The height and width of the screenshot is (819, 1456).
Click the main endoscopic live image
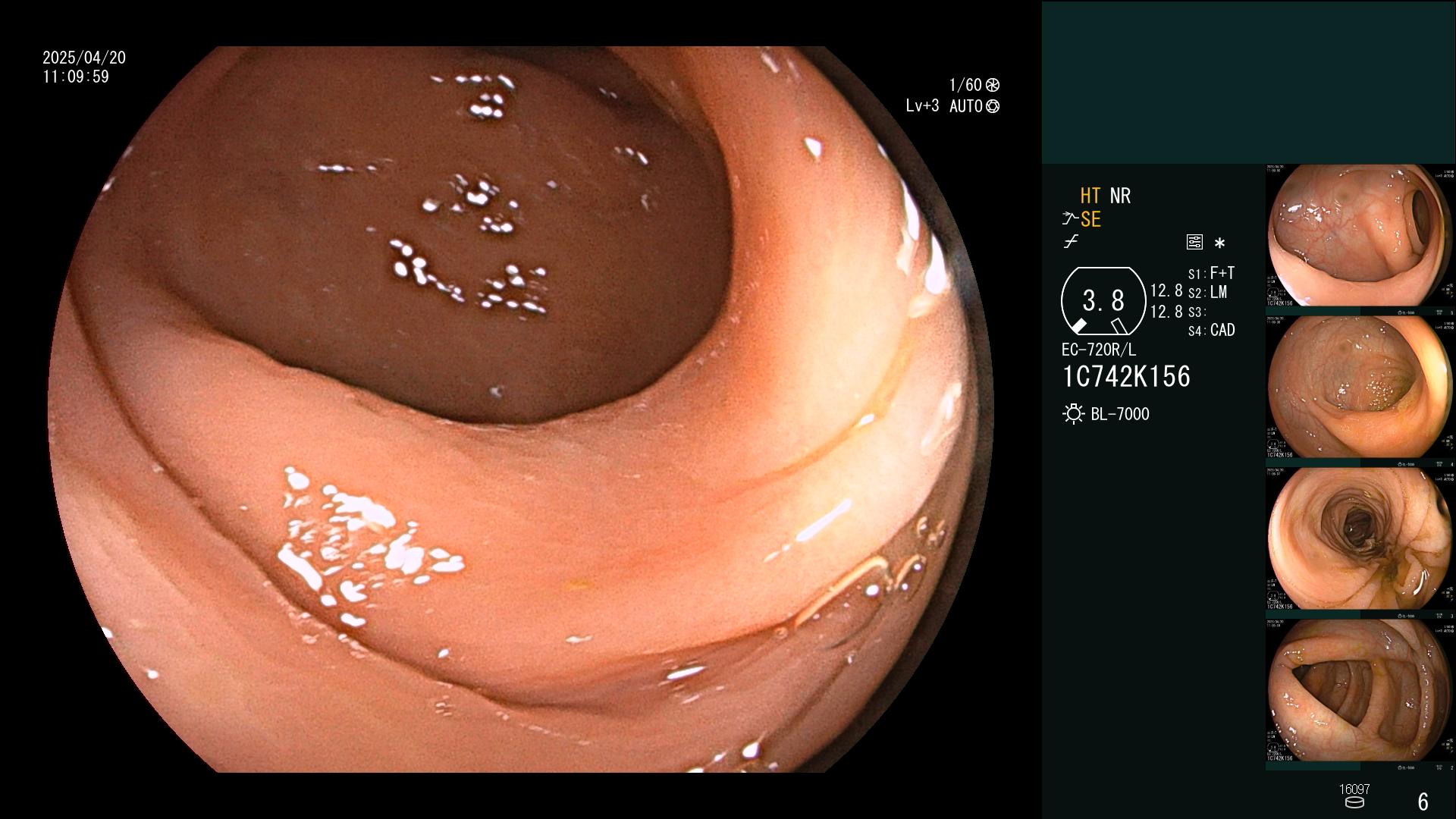click(521, 409)
